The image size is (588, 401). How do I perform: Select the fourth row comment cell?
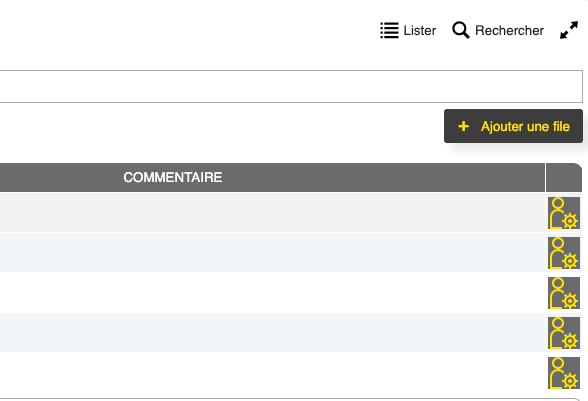(272, 333)
